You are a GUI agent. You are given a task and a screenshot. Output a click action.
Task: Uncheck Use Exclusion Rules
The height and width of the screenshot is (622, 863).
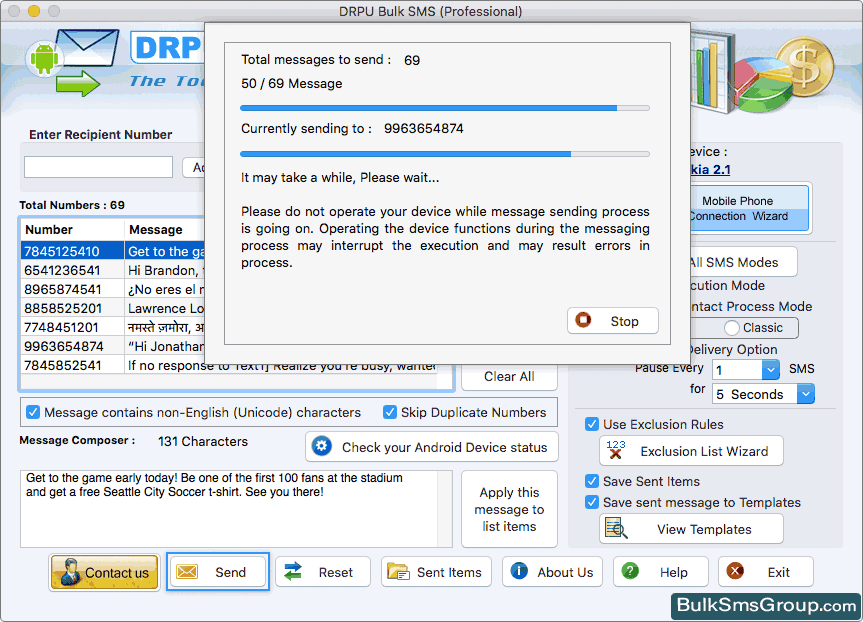[592, 424]
